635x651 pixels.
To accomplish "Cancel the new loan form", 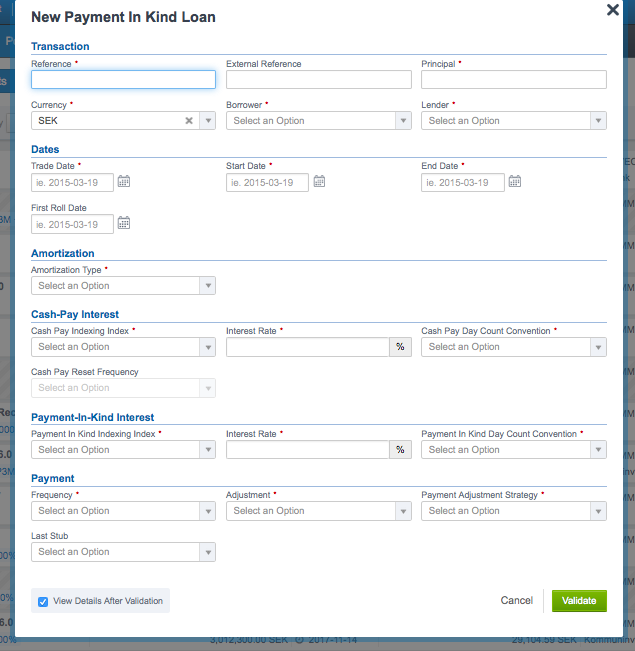I will tap(516, 601).
